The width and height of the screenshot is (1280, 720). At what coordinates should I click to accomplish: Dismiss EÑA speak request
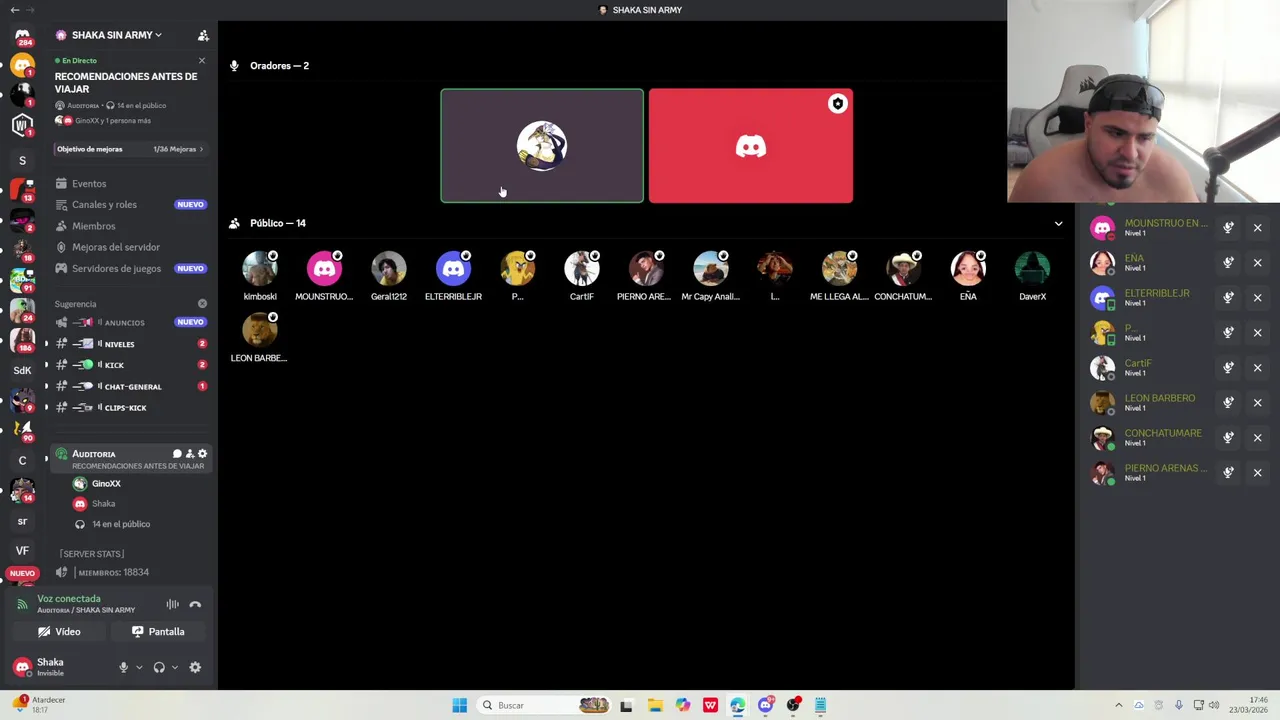(x=1257, y=263)
